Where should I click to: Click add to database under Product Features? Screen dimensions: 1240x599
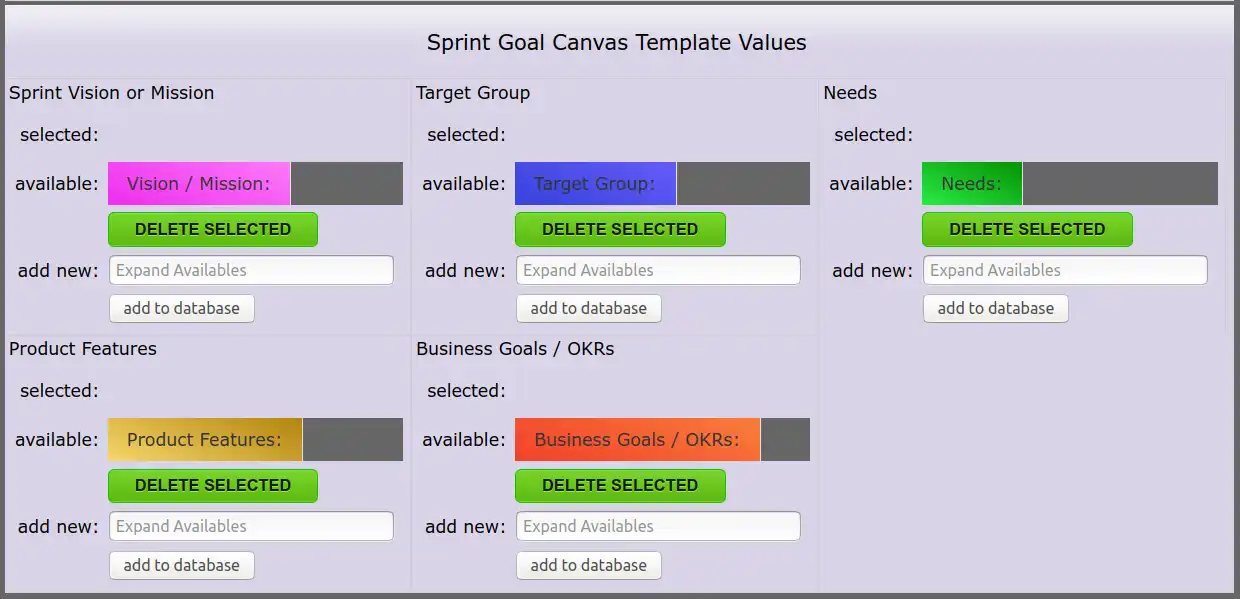click(181, 564)
